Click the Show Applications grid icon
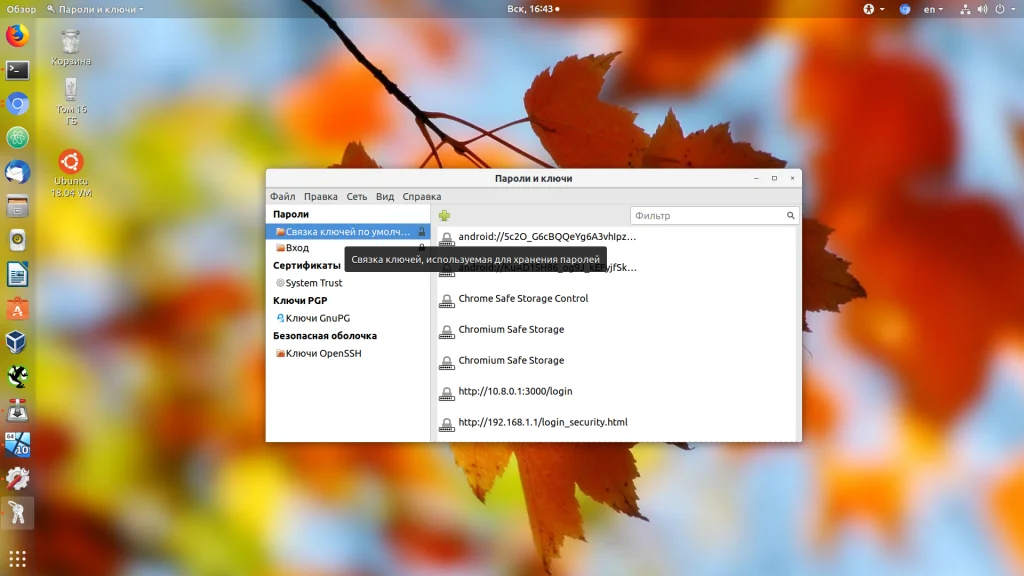Viewport: 1024px width, 576px height. tap(17, 558)
